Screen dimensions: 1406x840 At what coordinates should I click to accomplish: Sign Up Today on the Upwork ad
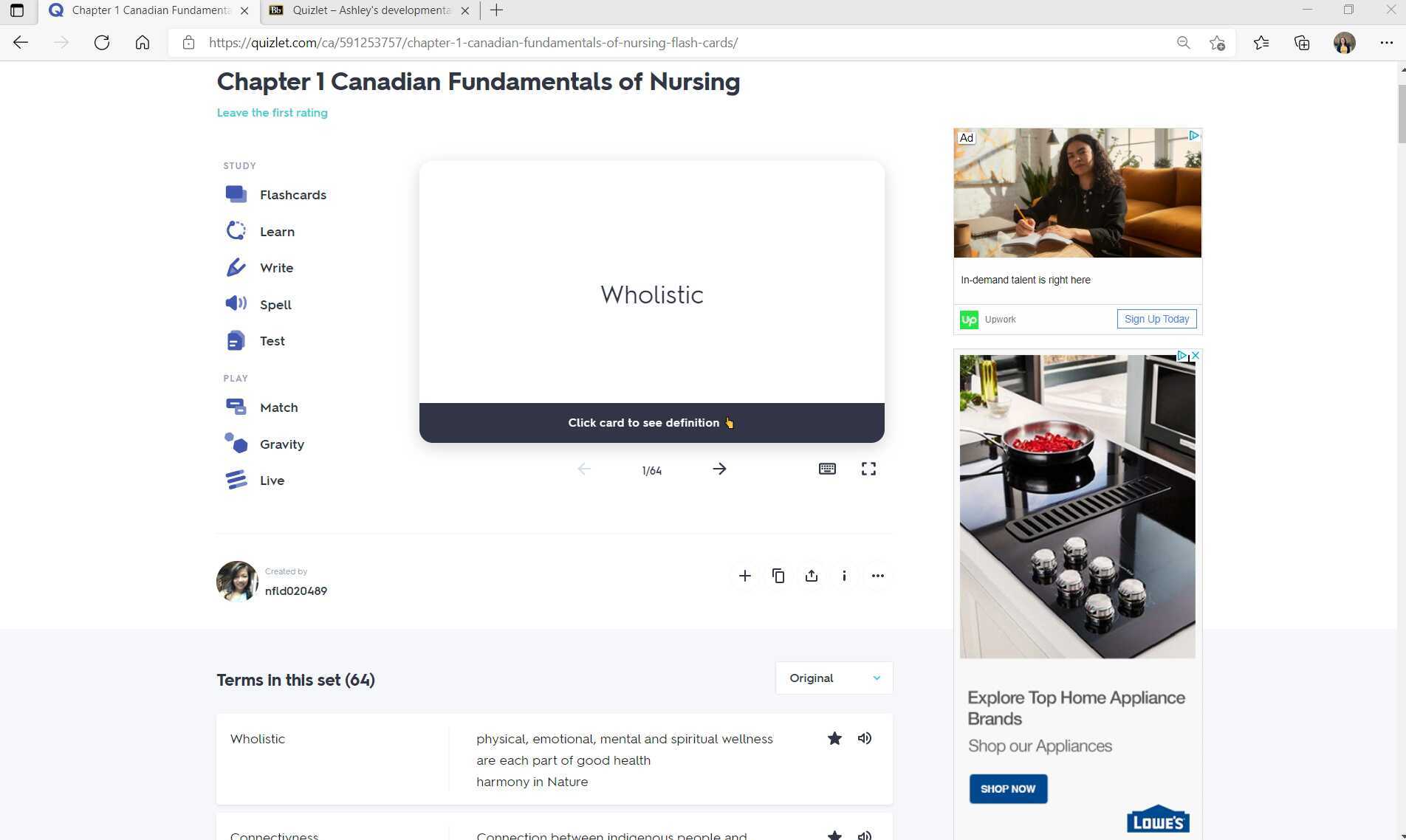click(1156, 318)
